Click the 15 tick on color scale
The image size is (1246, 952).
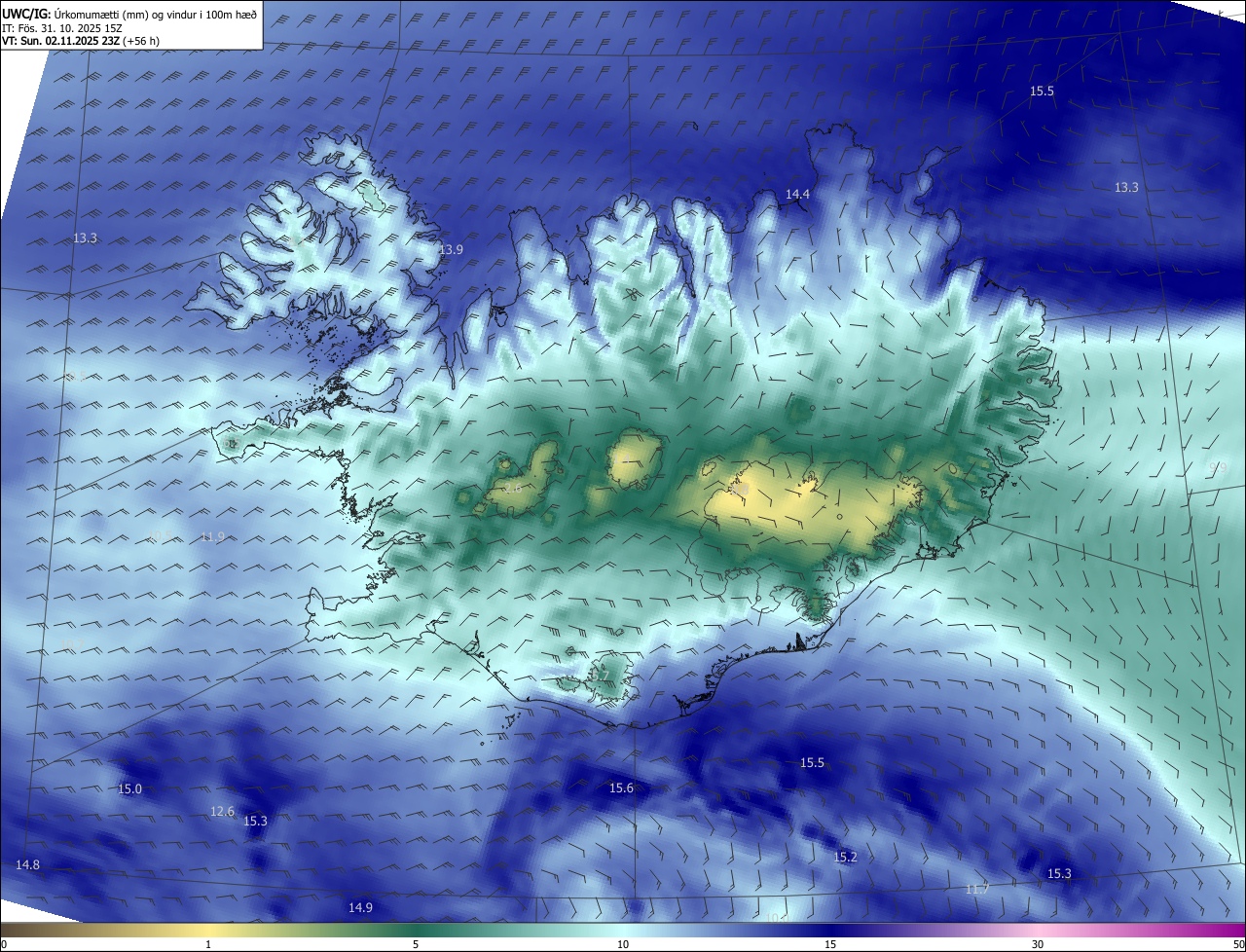coord(830,944)
